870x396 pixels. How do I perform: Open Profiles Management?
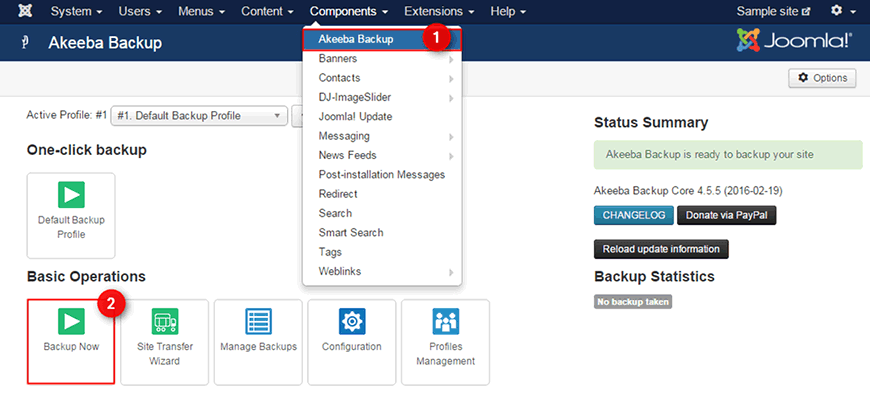pyautogui.click(x=446, y=342)
